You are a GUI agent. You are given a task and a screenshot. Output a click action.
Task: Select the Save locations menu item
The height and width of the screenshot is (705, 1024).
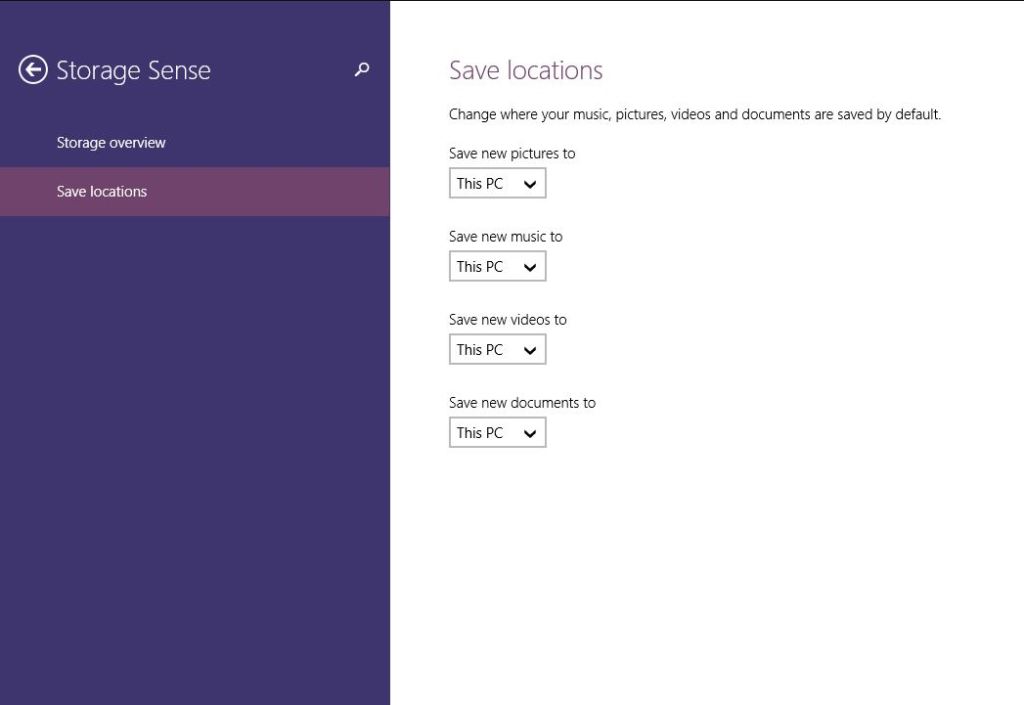click(195, 191)
